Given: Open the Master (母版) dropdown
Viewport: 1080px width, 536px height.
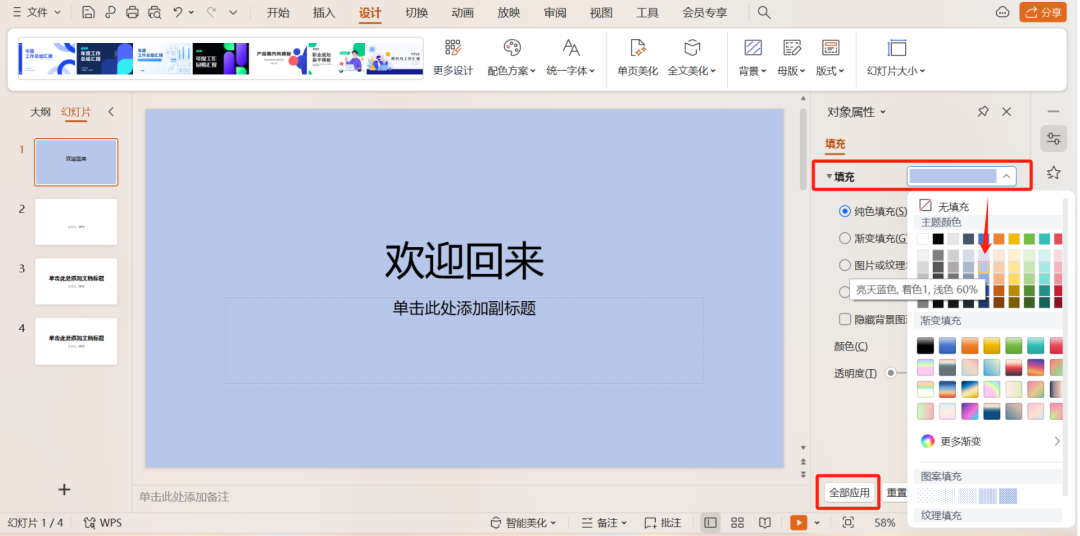Looking at the screenshot, I should coord(792,57).
